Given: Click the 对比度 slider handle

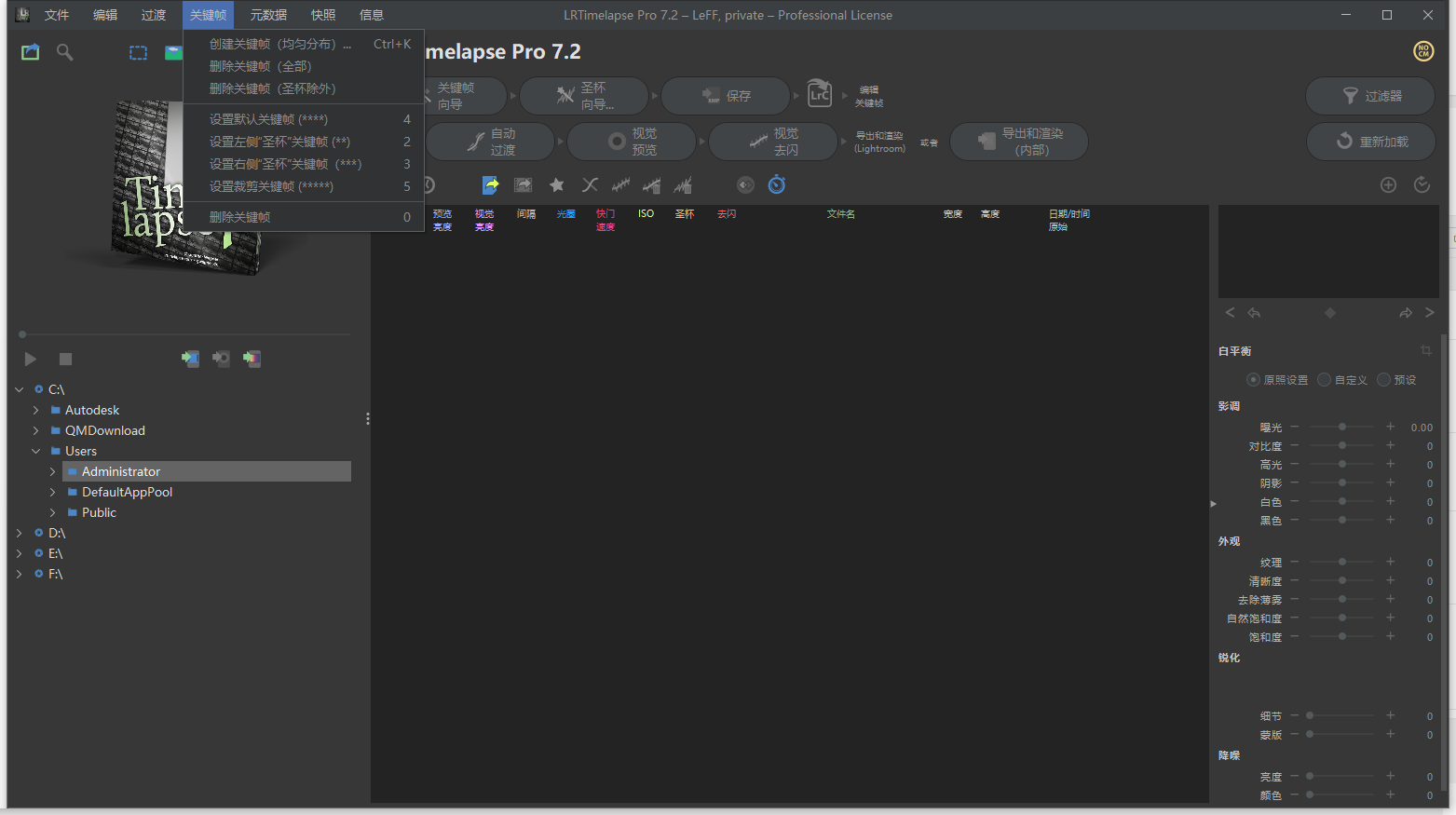Looking at the screenshot, I should point(1342,445).
